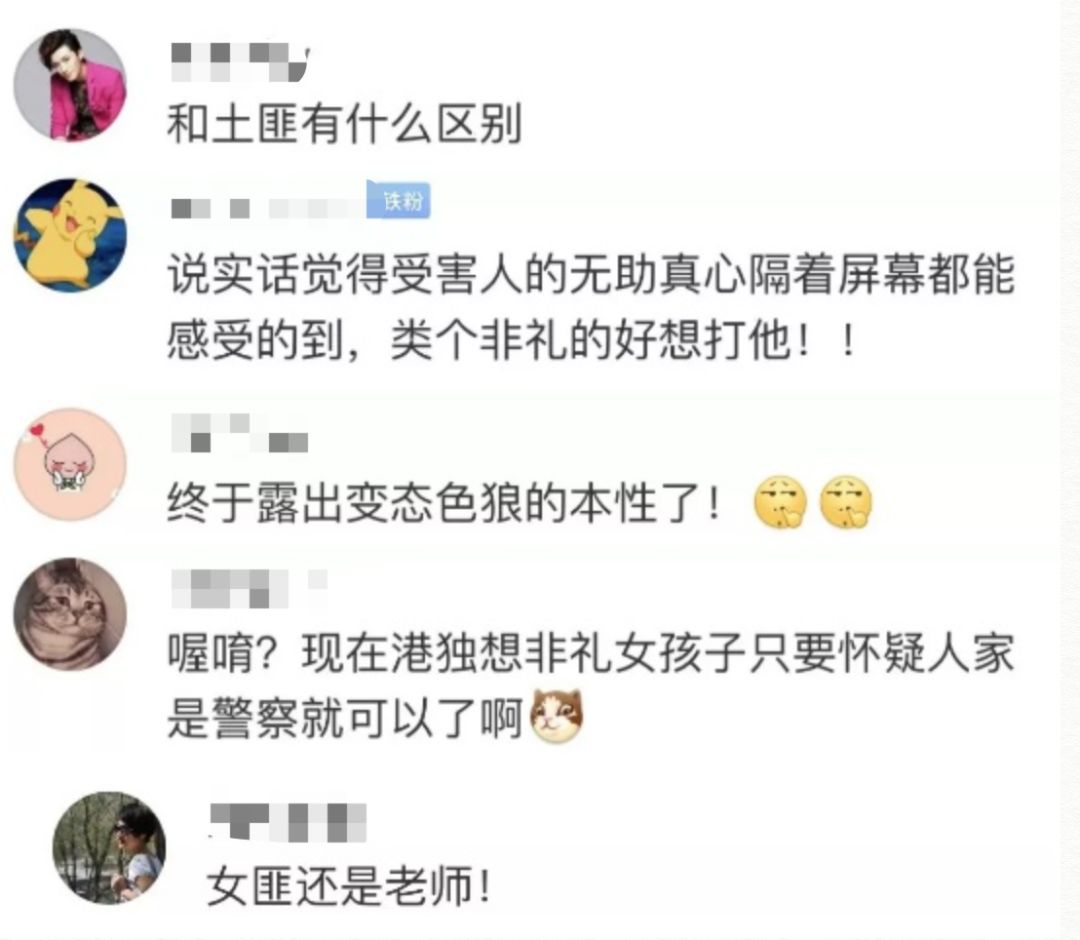The width and height of the screenshot is (1080, 940).
Task: Select the comment 和土匪有什么区别
Action: click(x=344, y=125)
